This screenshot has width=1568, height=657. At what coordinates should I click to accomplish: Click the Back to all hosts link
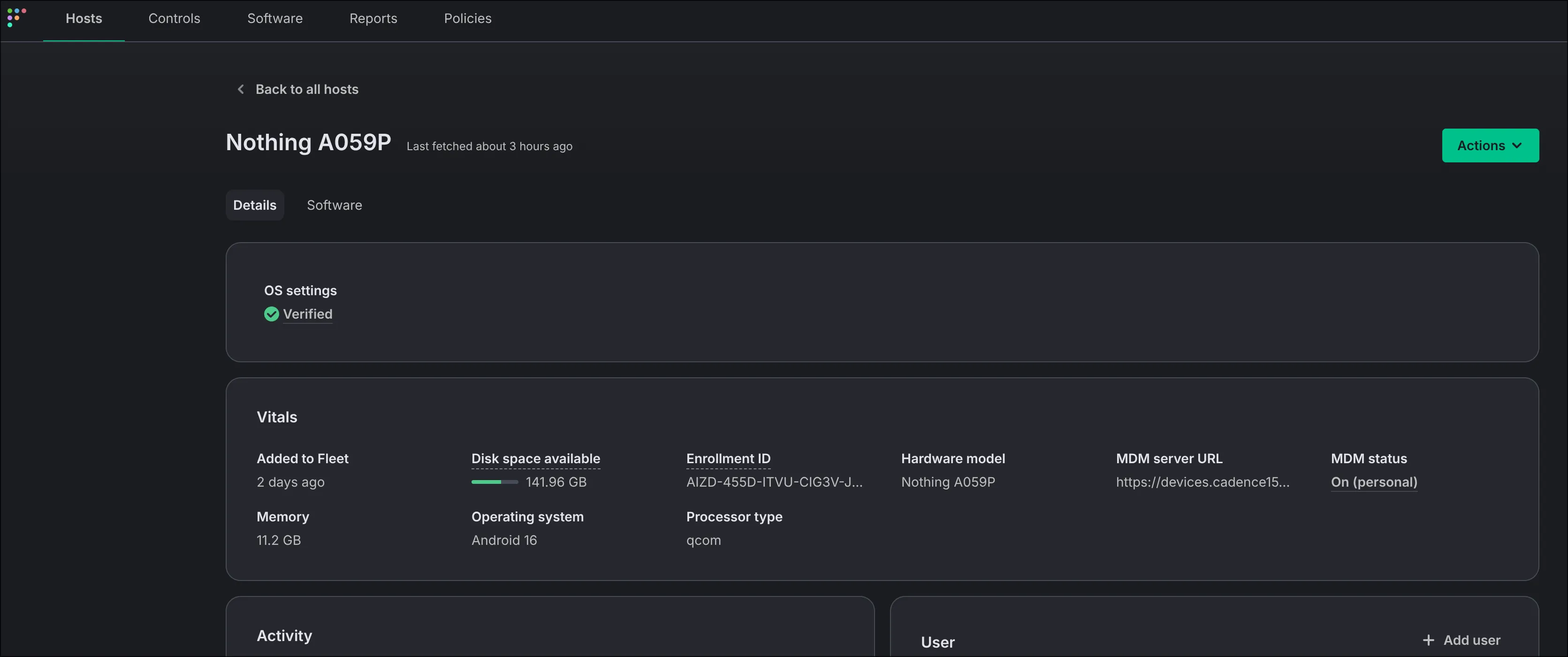click(x=297, y=90)
